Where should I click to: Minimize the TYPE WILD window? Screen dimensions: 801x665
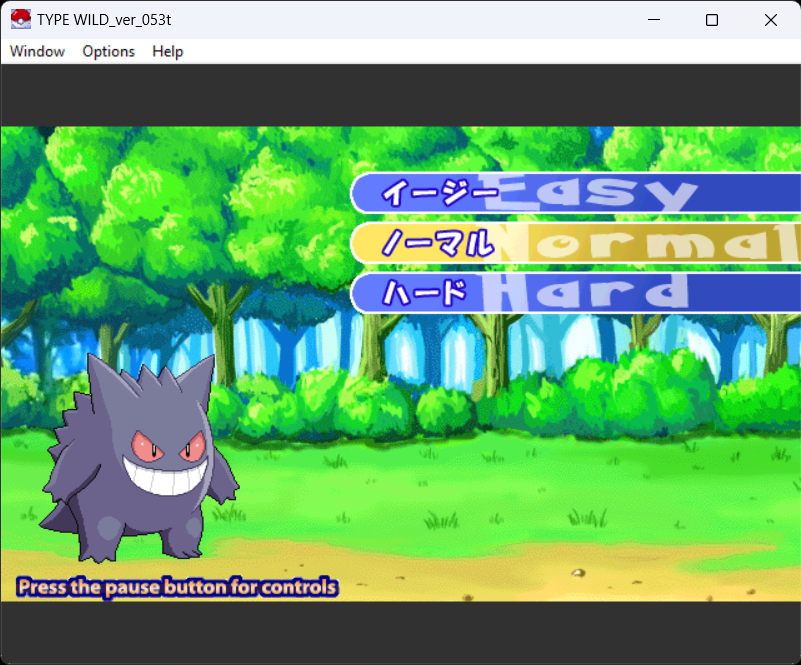(x=653, y=19)
